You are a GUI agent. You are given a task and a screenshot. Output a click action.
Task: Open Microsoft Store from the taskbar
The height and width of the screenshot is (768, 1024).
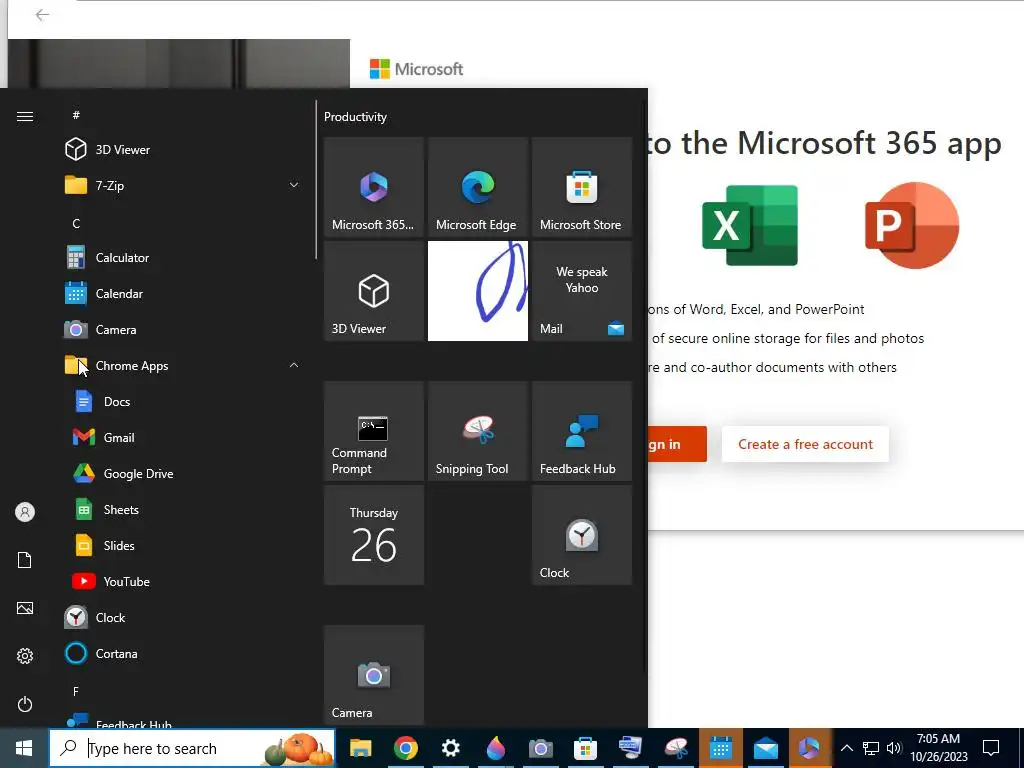pos(585,748)
